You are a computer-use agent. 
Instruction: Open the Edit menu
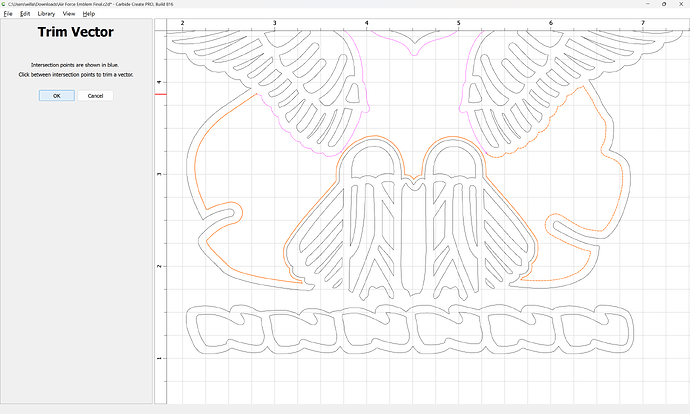[x=25, y=14]
